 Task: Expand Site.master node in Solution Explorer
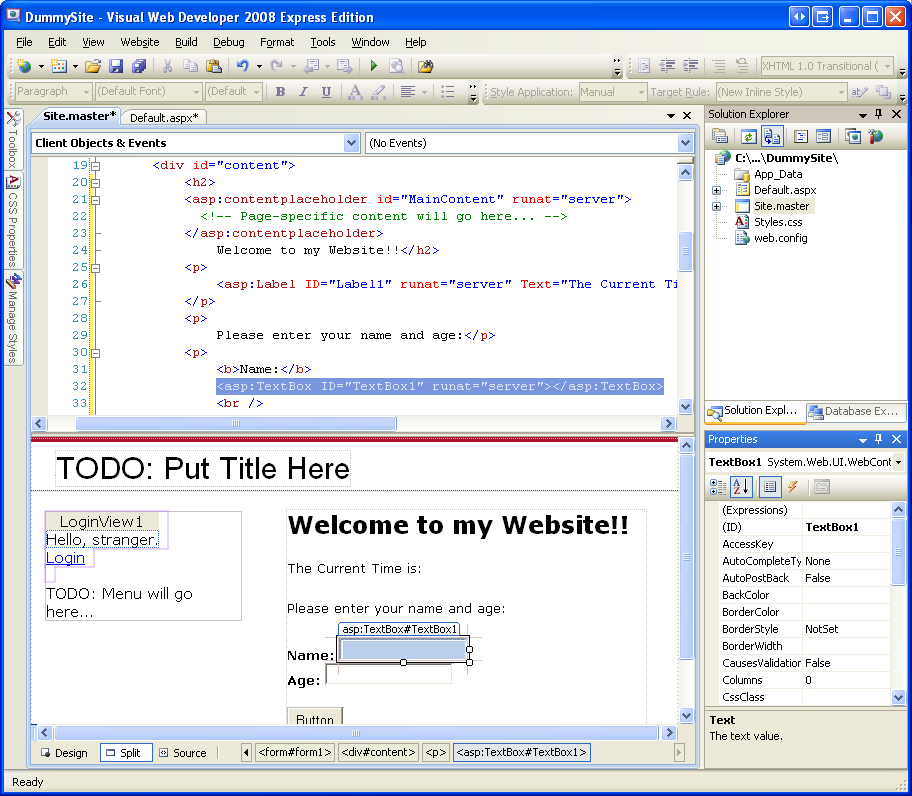[x=717, y=206]
